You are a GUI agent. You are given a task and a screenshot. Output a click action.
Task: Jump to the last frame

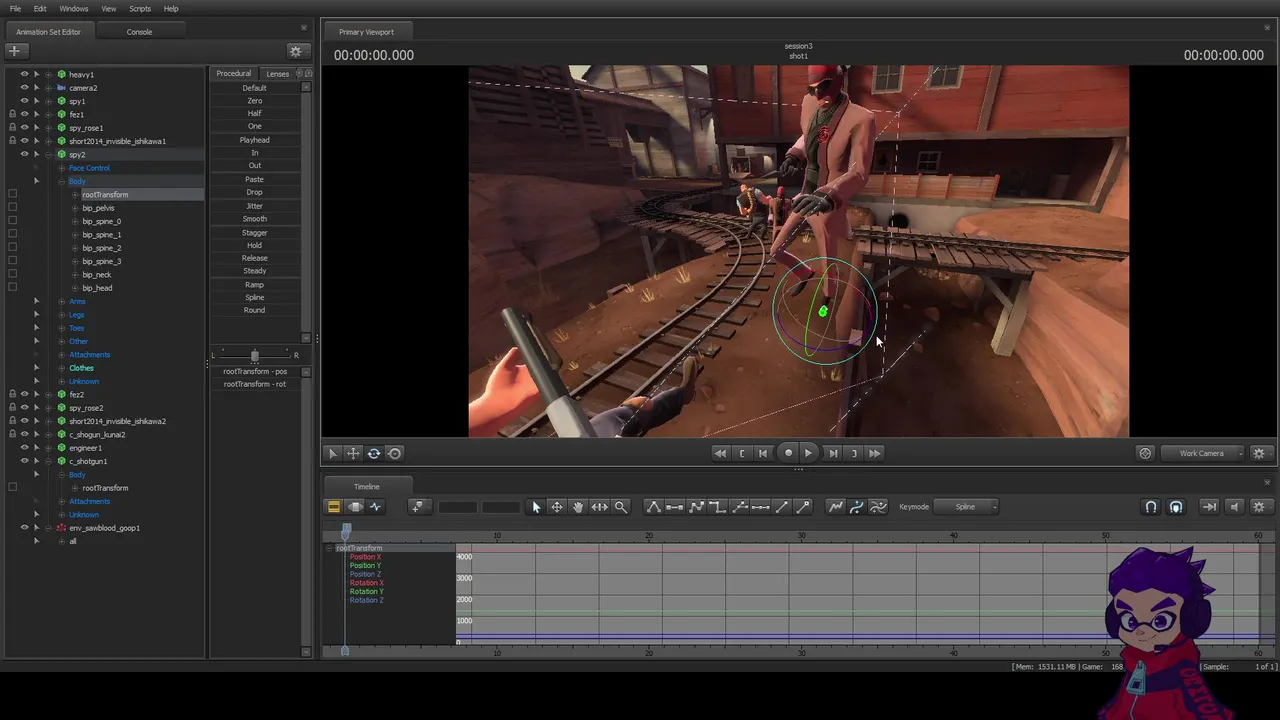[833, 453]
